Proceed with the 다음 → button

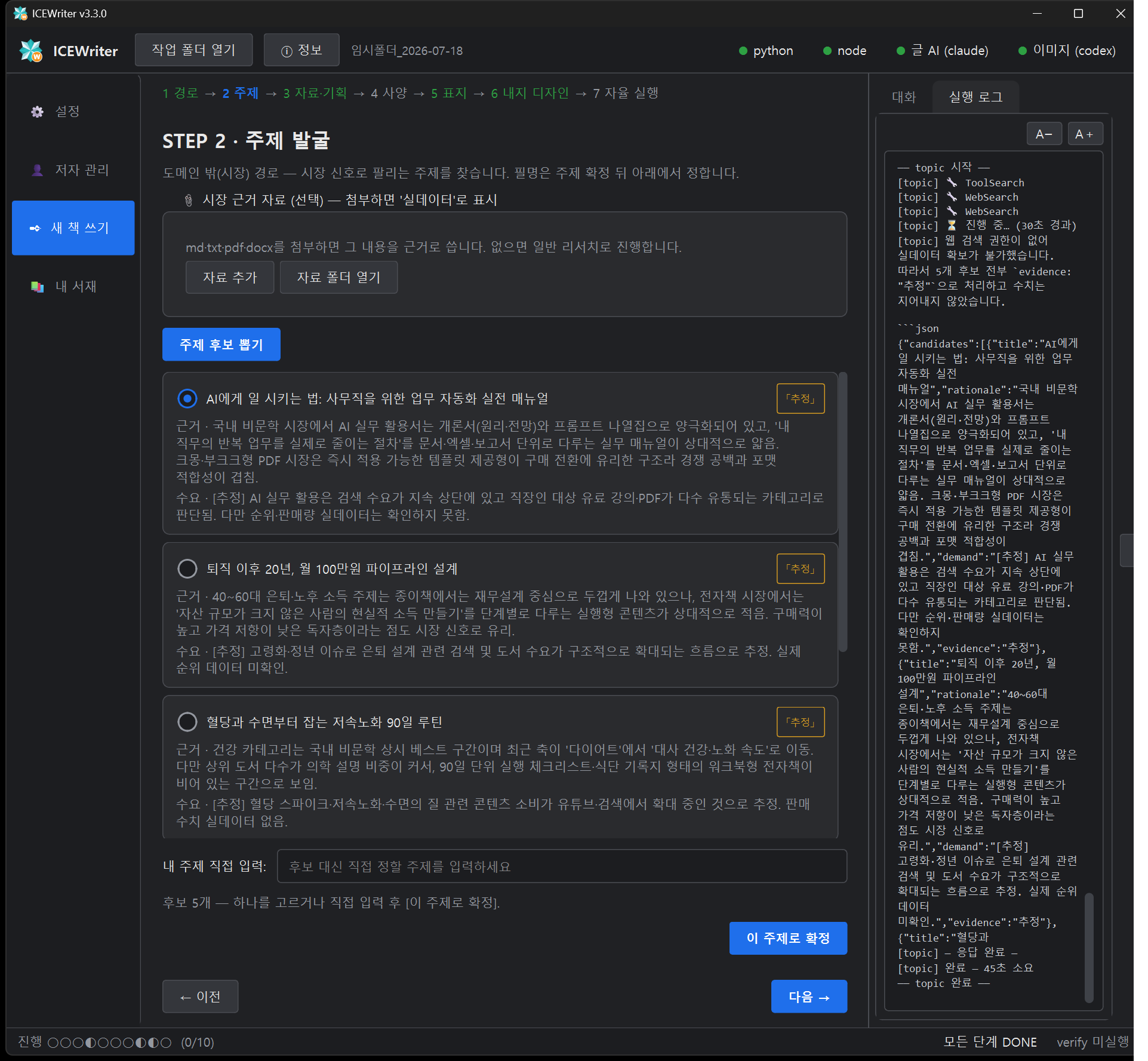click(809, 997)
